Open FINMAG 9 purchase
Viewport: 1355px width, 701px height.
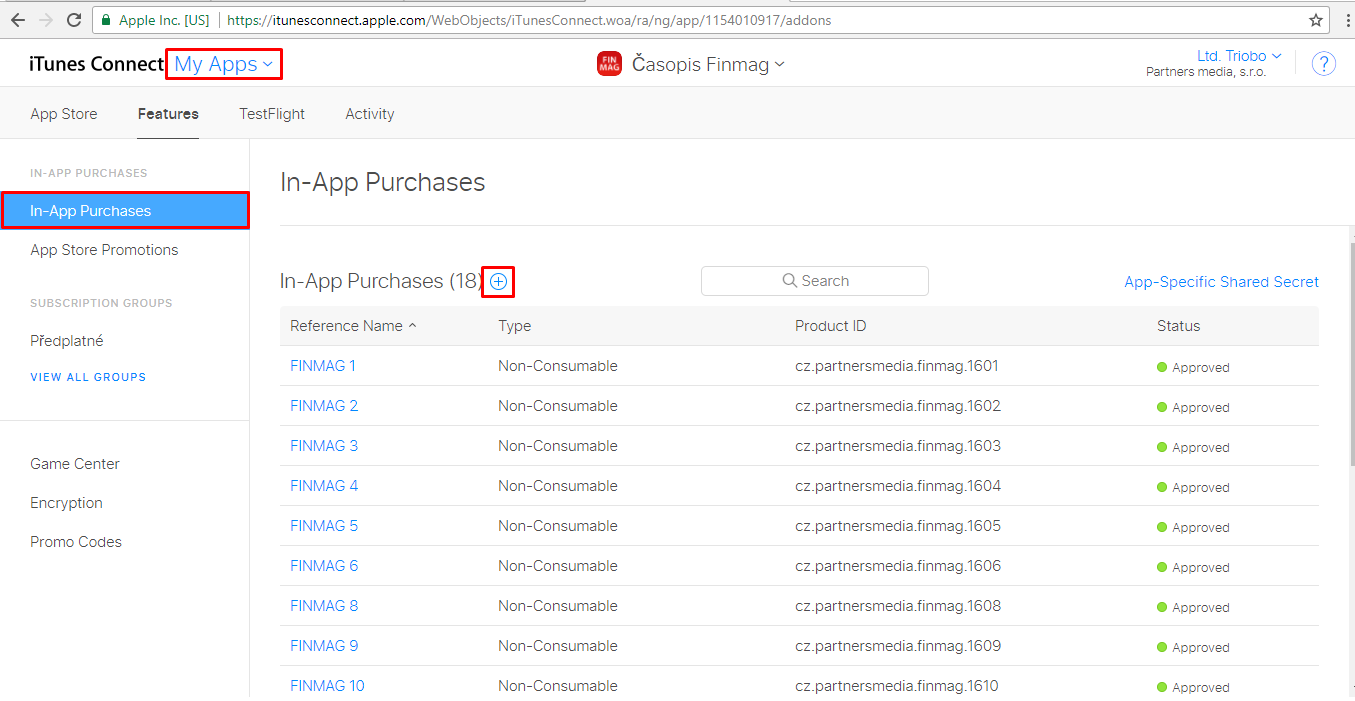[324, 646]
